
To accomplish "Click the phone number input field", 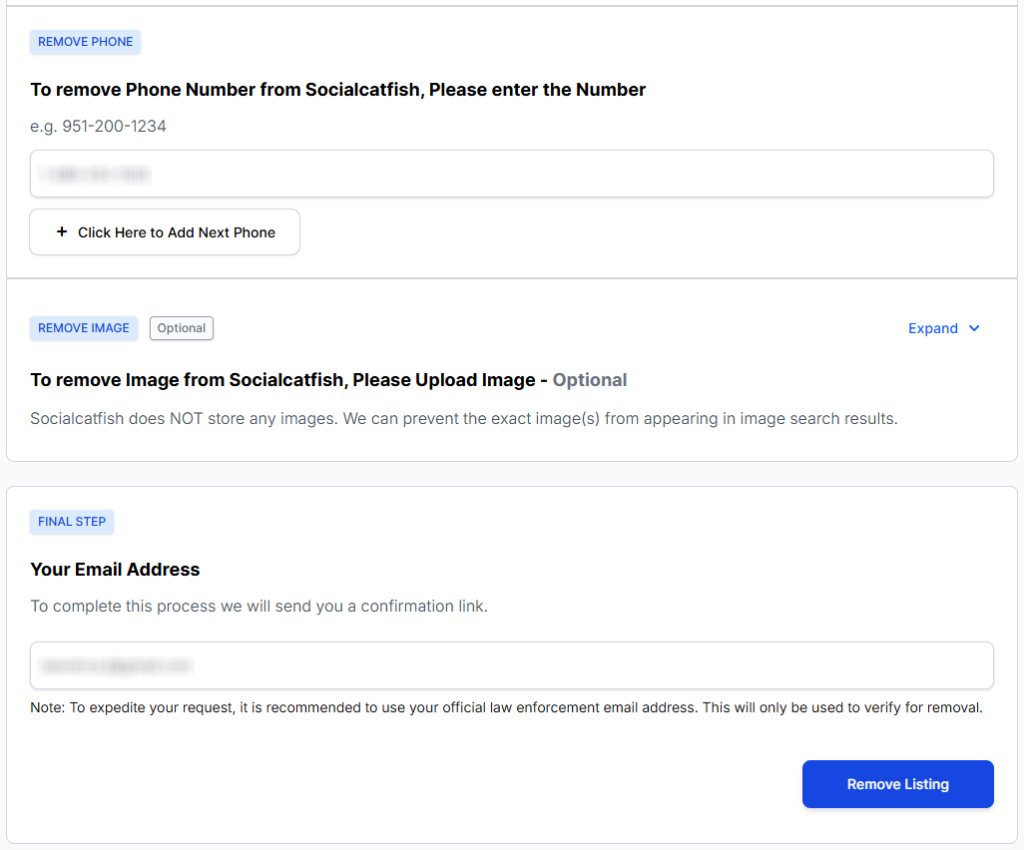I will [x=511, y=174].
